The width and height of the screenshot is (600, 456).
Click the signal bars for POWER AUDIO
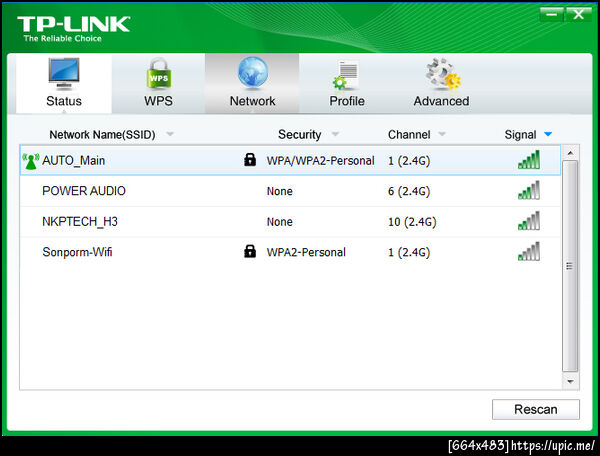pos(529,190)
